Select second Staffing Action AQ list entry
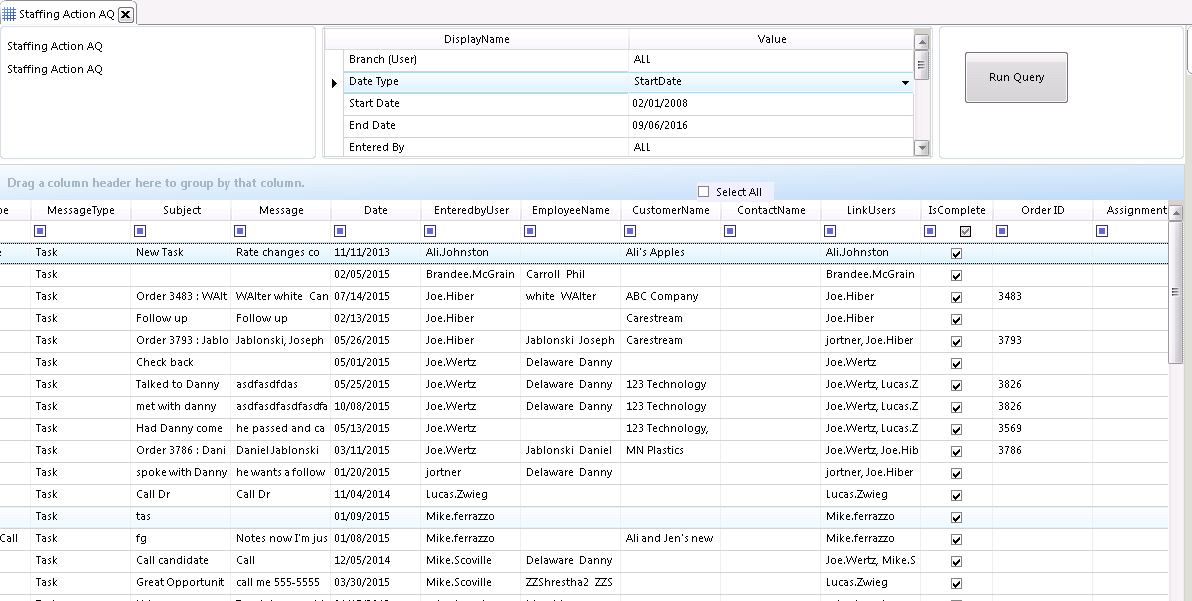 pyautogui.click(x=55, y=69)
